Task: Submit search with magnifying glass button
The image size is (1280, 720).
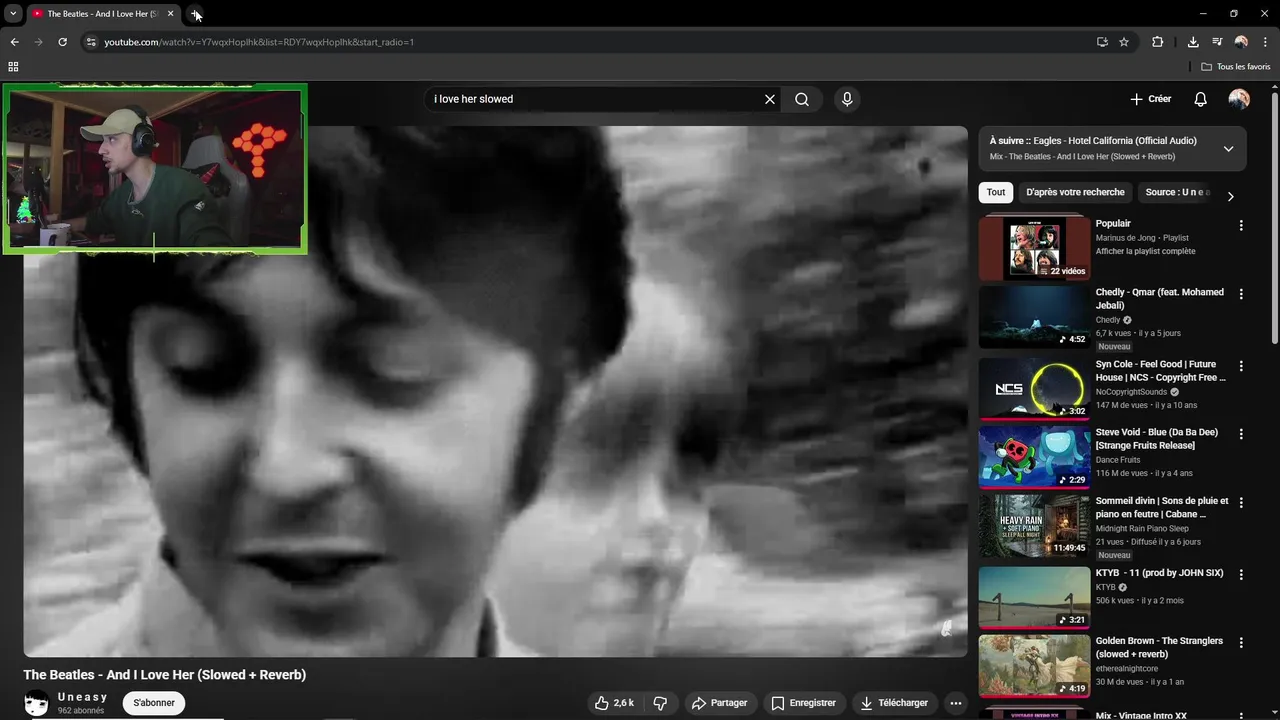Action: coord(802,99)
